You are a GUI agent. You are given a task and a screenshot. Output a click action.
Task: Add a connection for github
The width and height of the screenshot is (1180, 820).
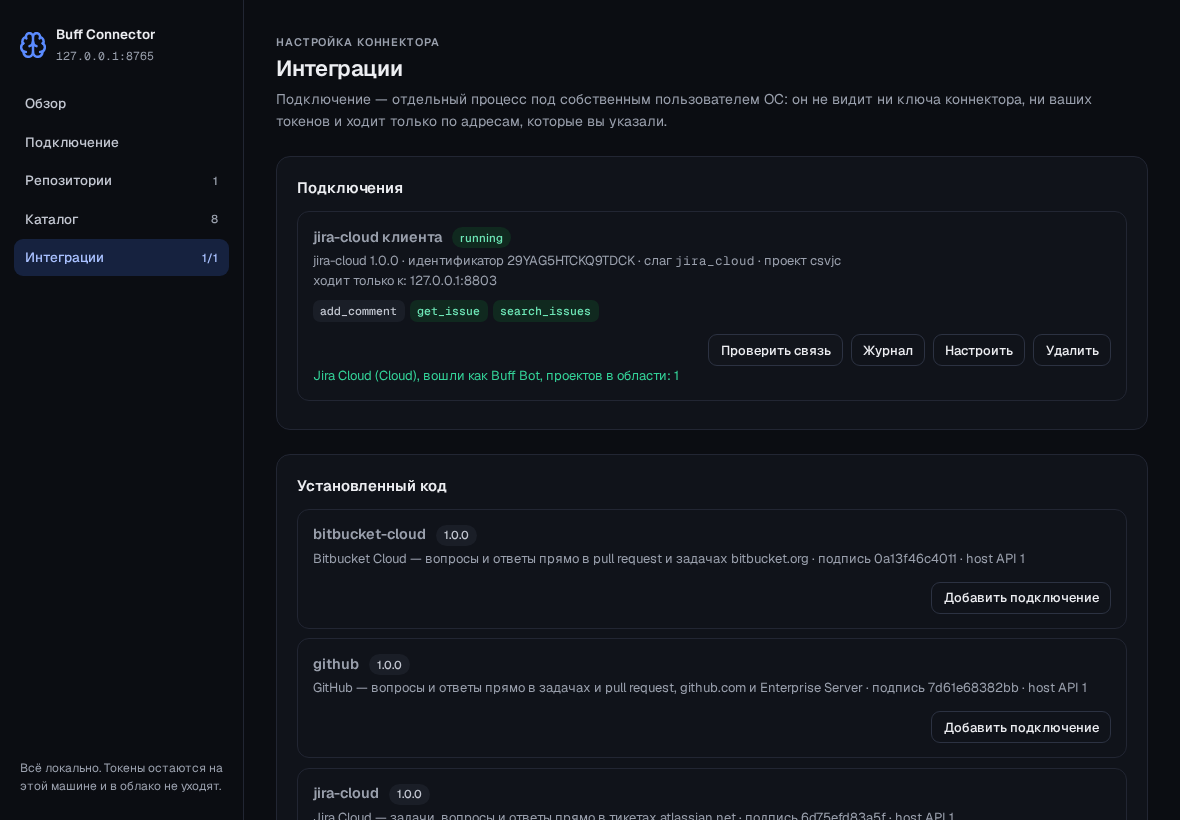click(1020, 727)
